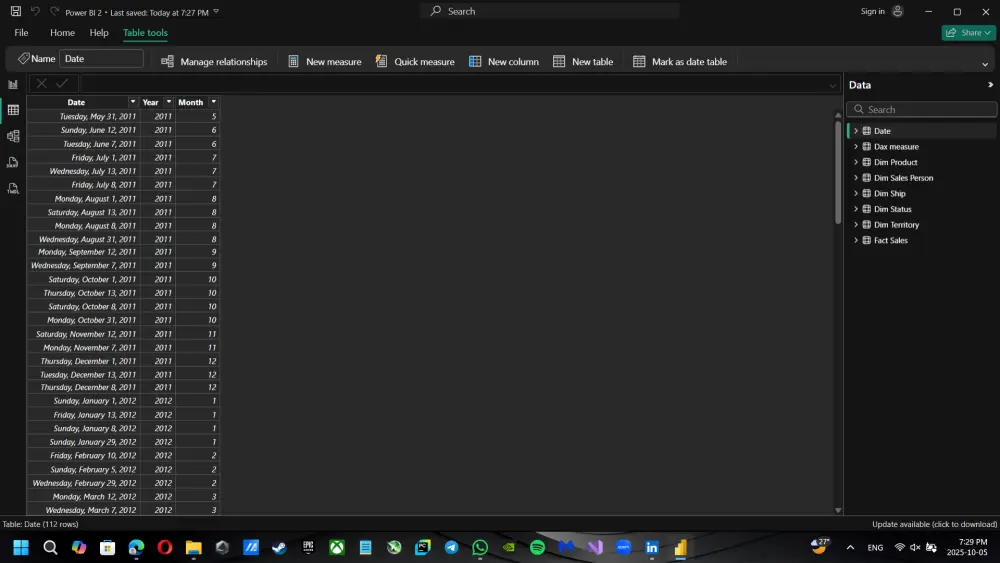Cancel formula with the X icon

click(x=41, y=84)
